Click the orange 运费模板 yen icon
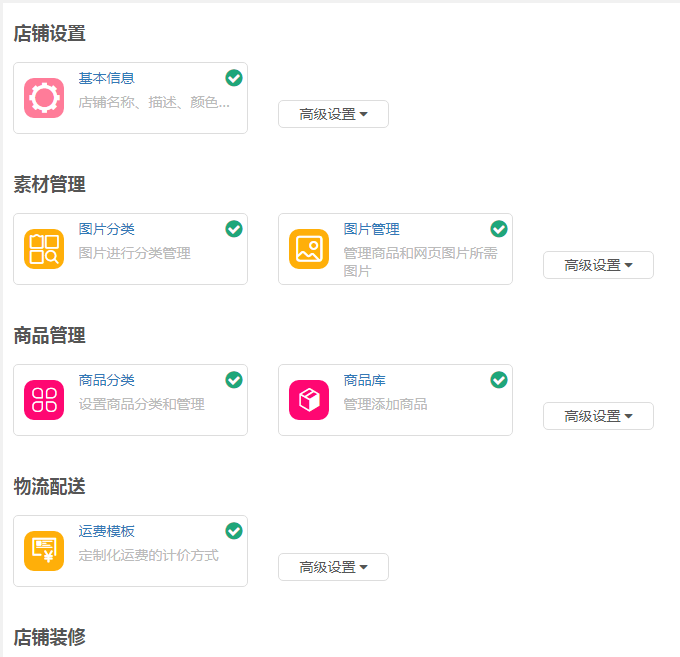The height and width of the screenshot is (657, 680). [44, 551]
